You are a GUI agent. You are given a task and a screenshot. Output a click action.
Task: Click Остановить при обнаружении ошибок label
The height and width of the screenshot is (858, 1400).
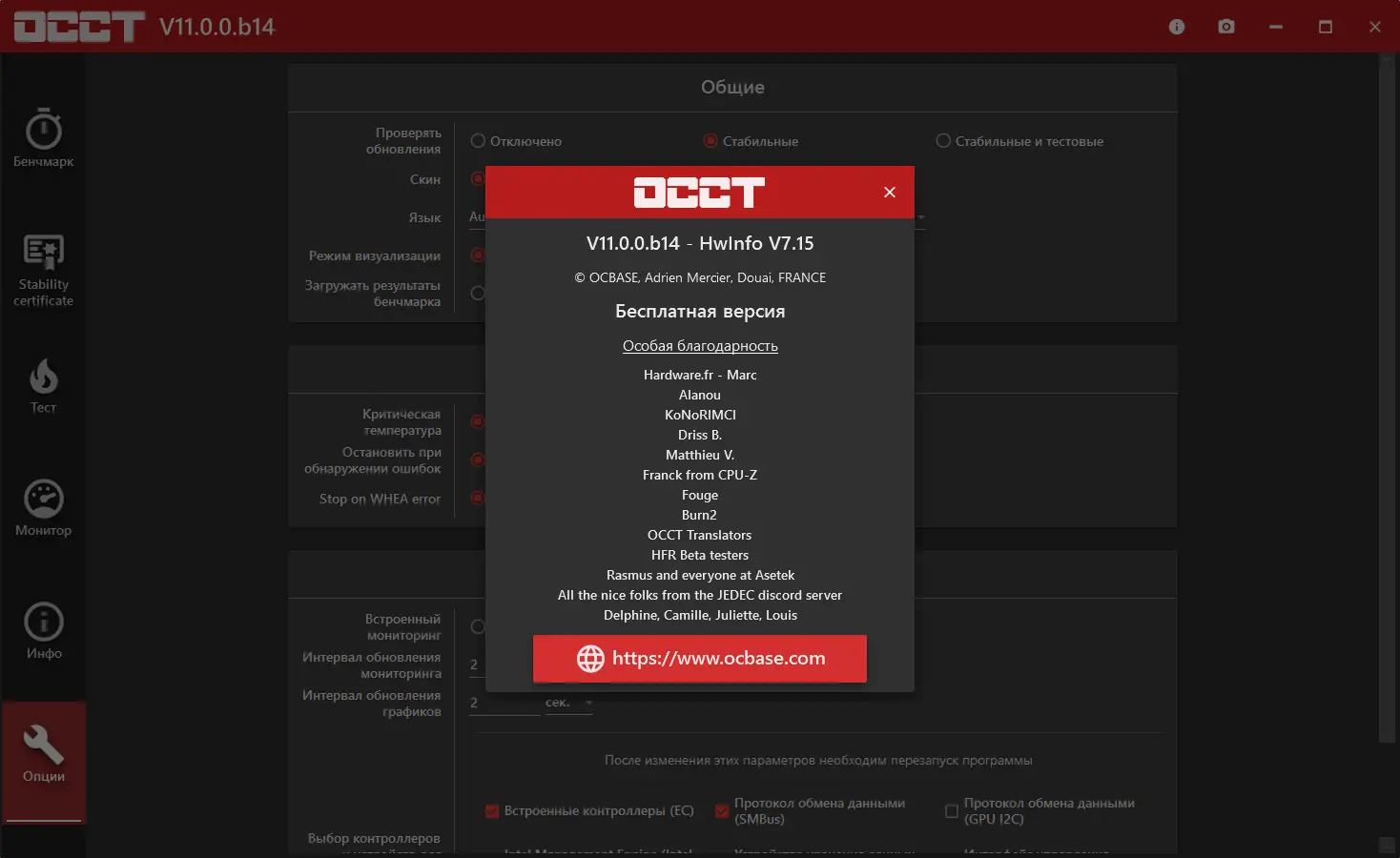[x=373, y=460]
